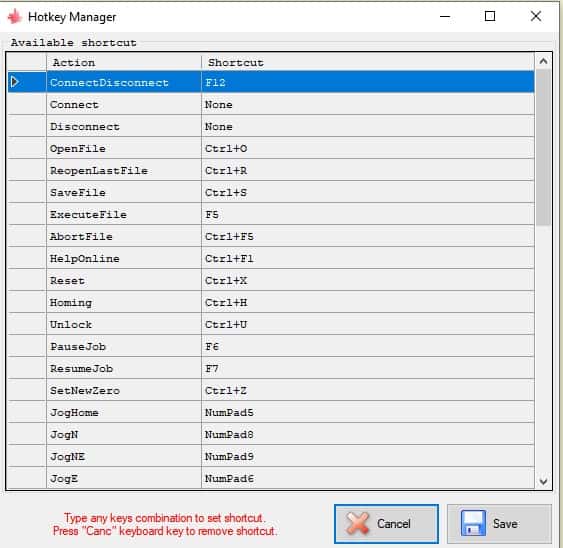Viewport: 563px width, 548px height.
Task: Click the floppy disk Save icon
Action: [x=473, y=523]
